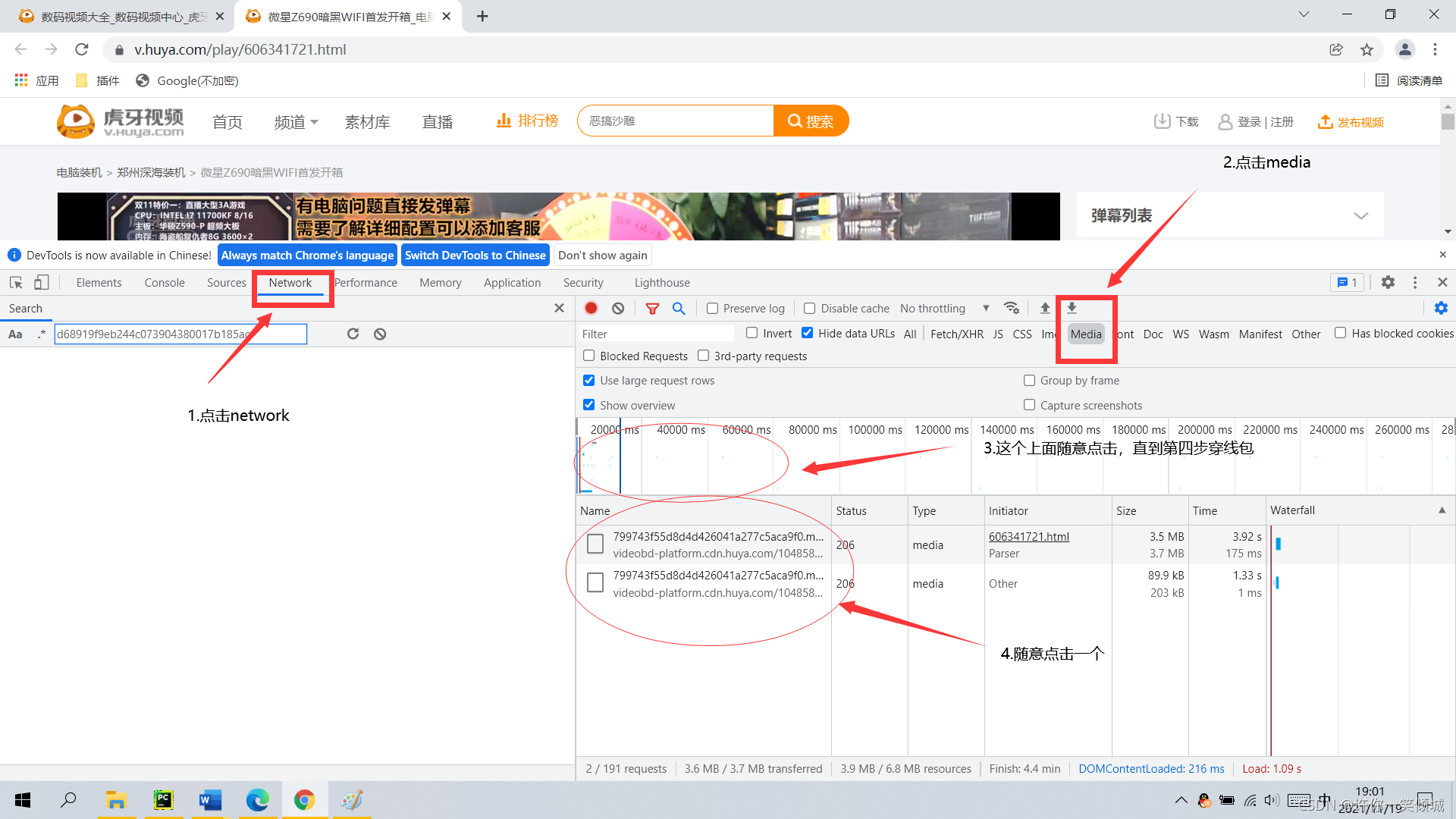Check the Disable cache checkbox
This screenshot has height=819, width=1456.
tap(810, 309)
